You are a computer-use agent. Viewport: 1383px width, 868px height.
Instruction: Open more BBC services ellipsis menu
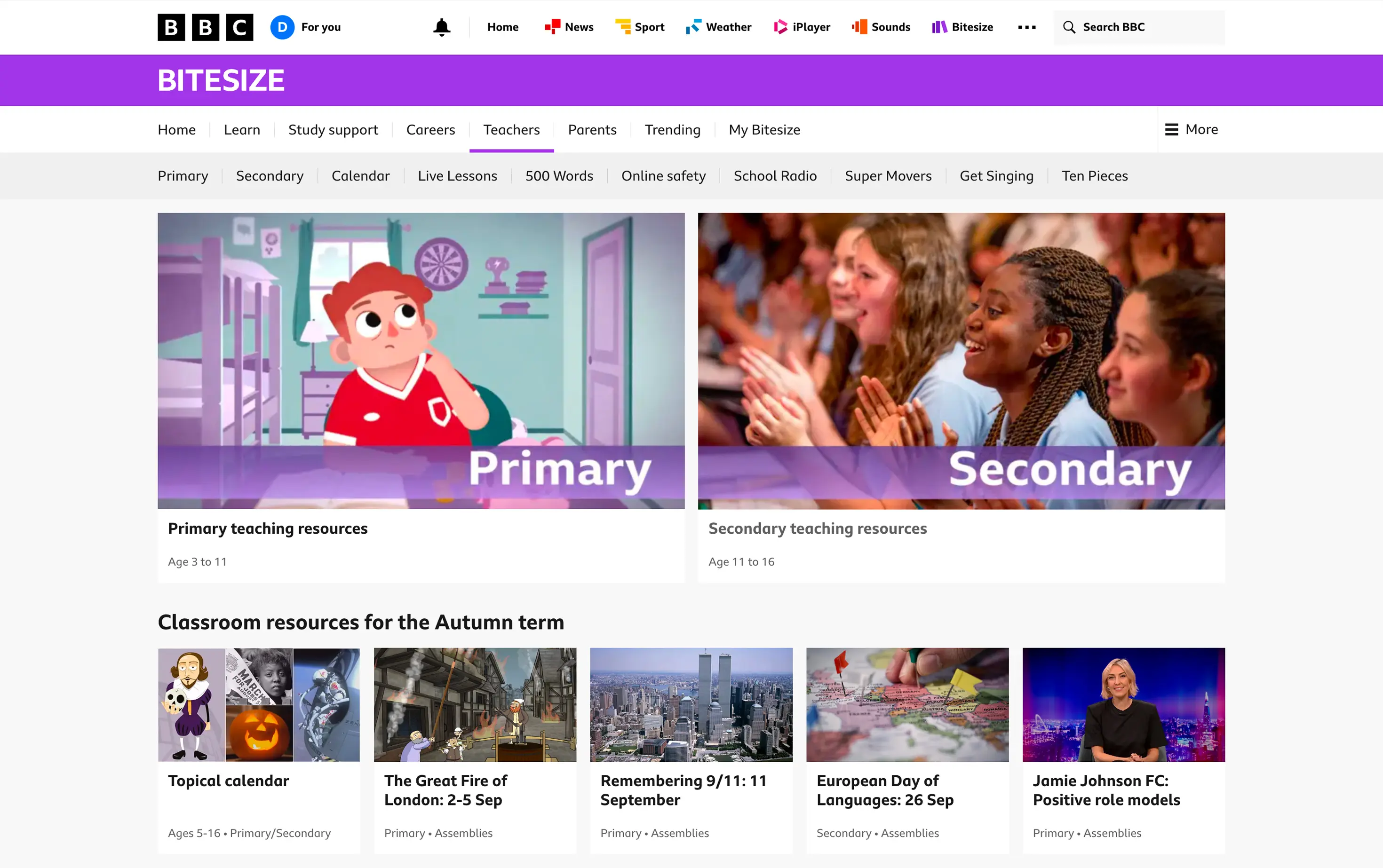(x=1026, y=27)
